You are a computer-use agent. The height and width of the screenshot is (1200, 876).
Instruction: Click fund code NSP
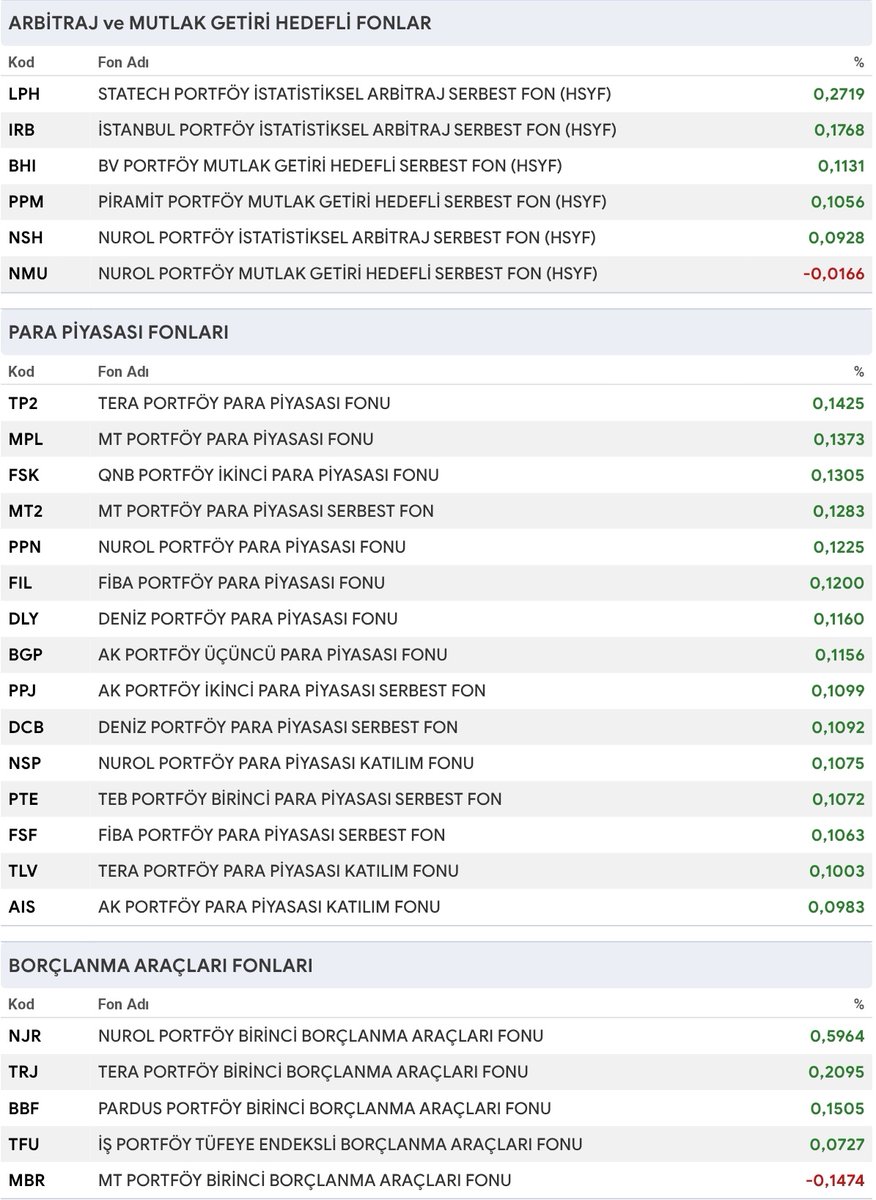coord(24,763)
